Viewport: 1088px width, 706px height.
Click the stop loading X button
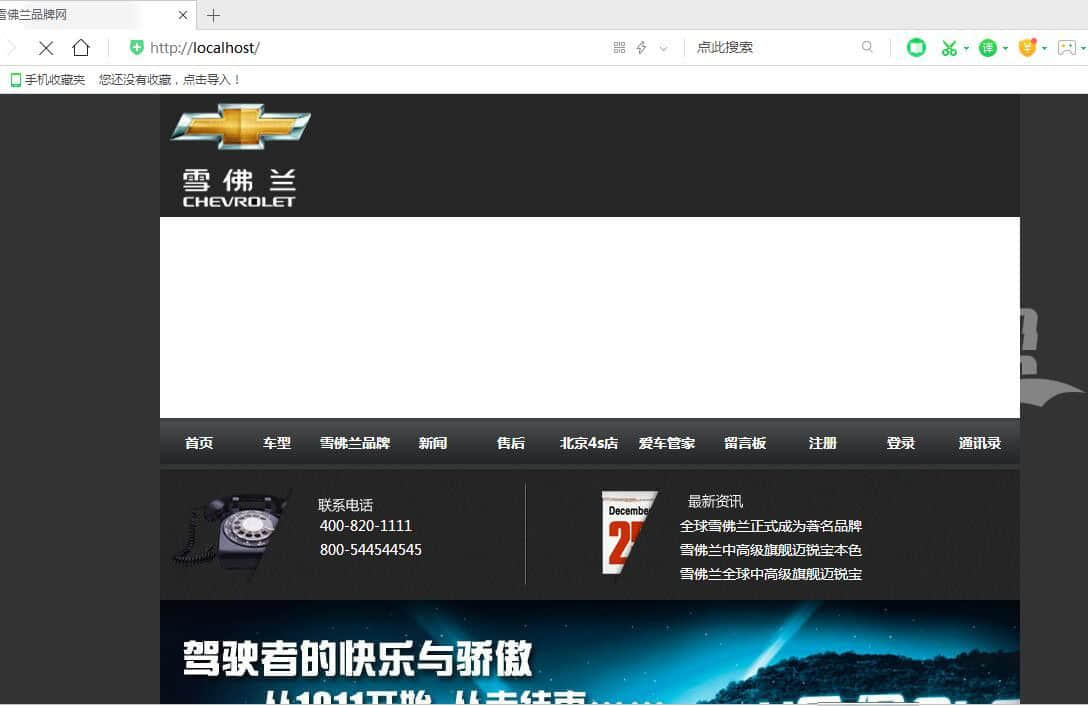(x=46, y=48)
